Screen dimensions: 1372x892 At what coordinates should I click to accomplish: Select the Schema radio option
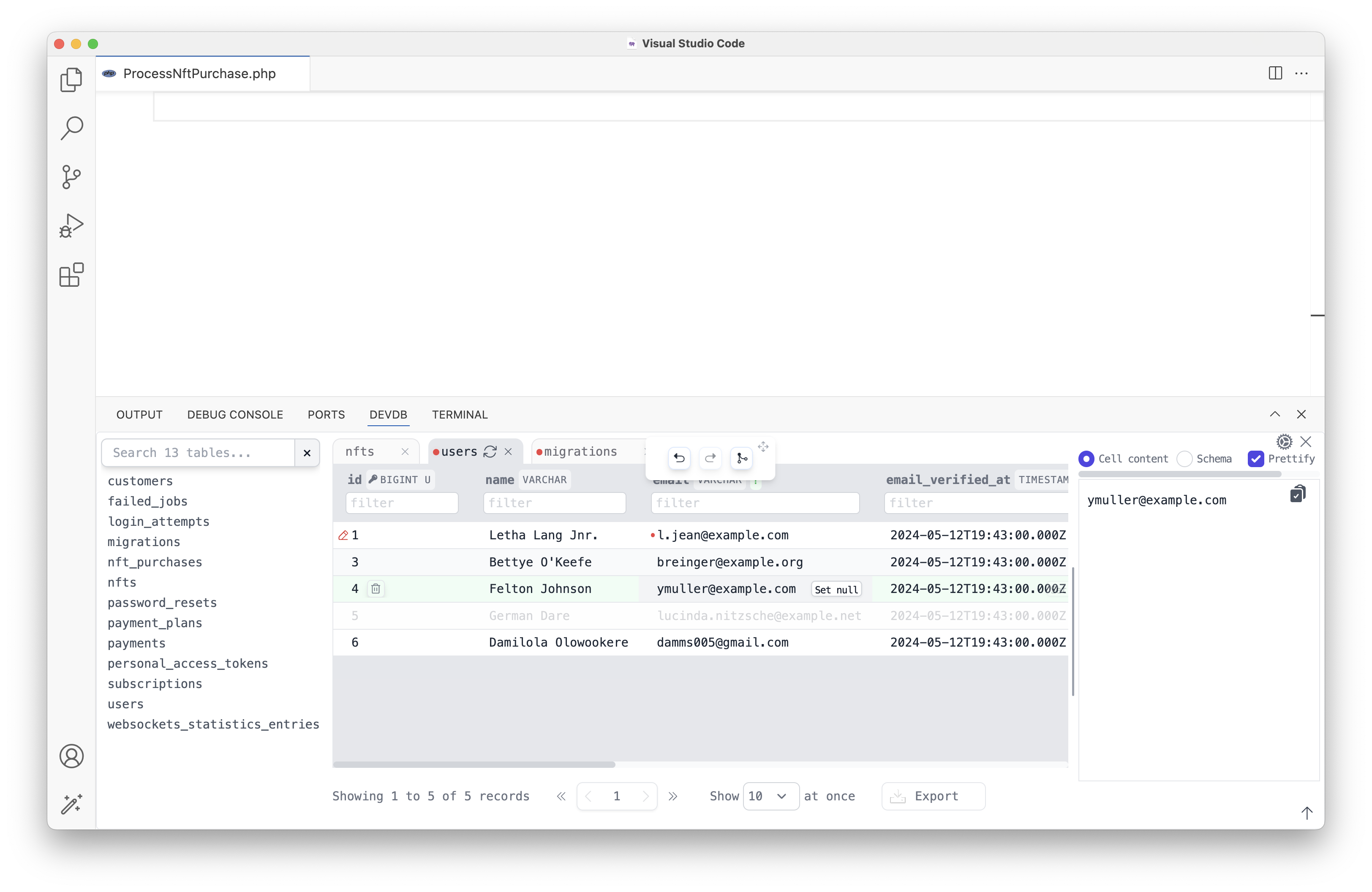[1184, 459]
